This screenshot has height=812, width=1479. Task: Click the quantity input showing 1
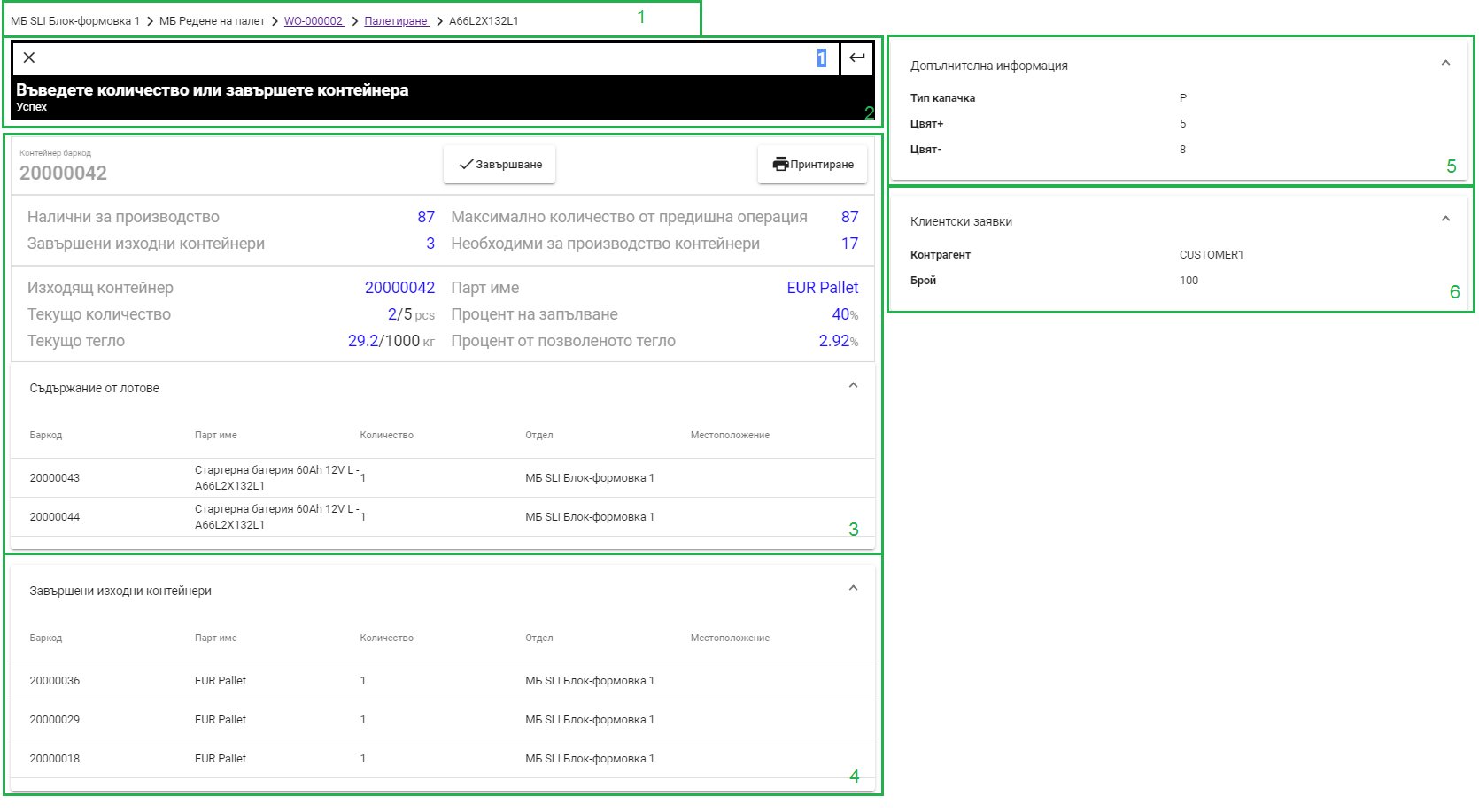pos(821,58)
